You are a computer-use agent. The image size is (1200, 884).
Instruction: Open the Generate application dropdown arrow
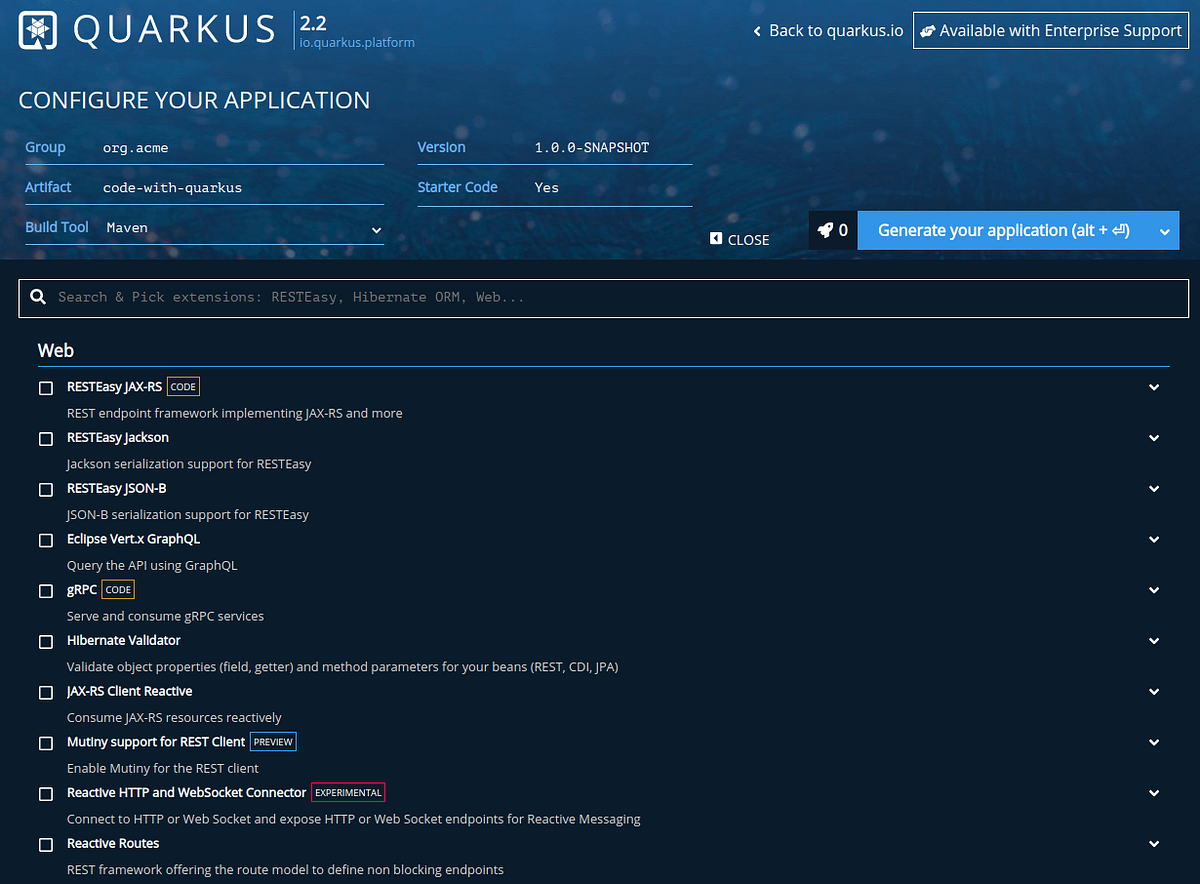point(1163,230)
